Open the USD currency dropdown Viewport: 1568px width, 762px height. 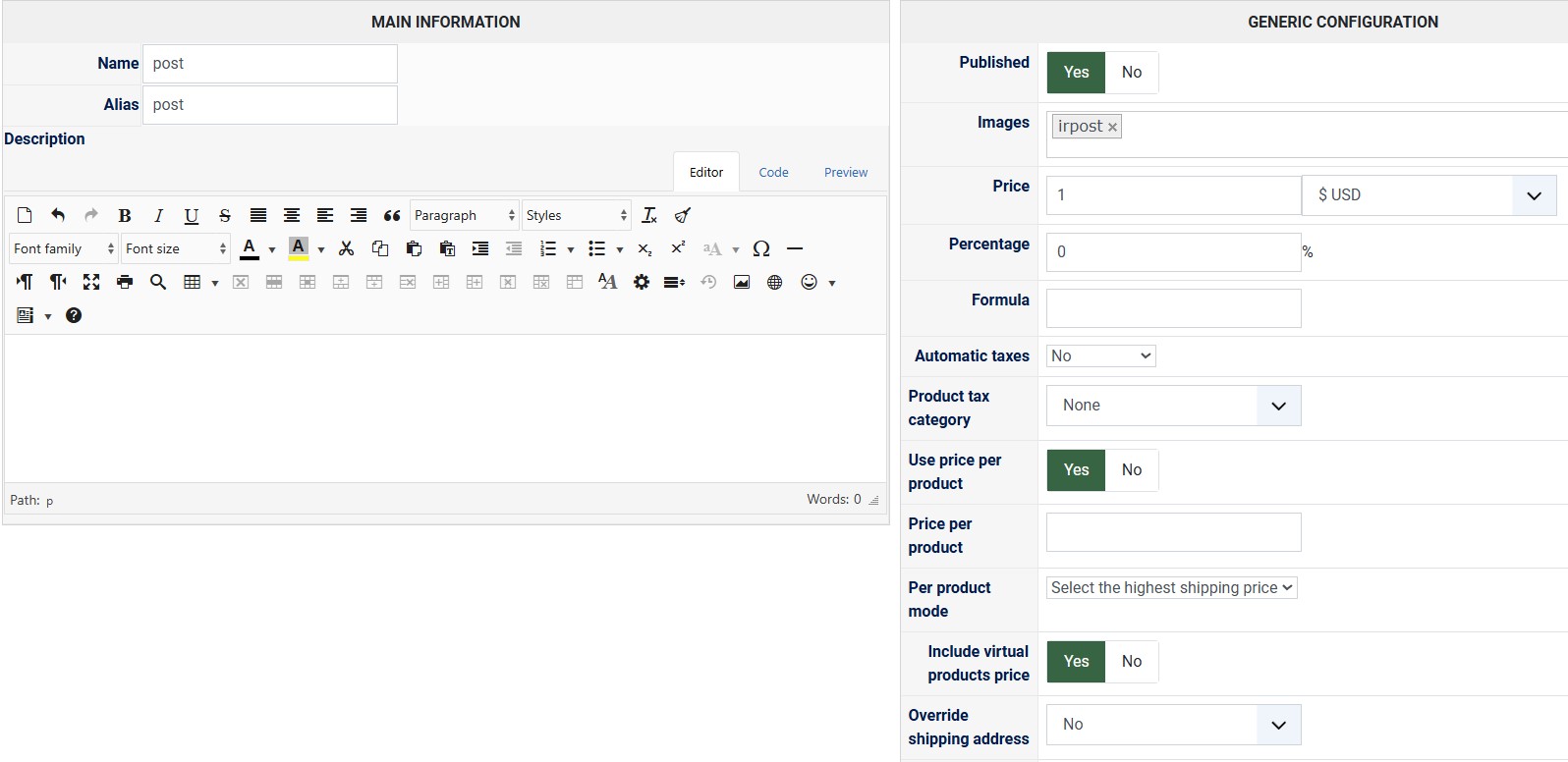click(x=1428, y=195)
